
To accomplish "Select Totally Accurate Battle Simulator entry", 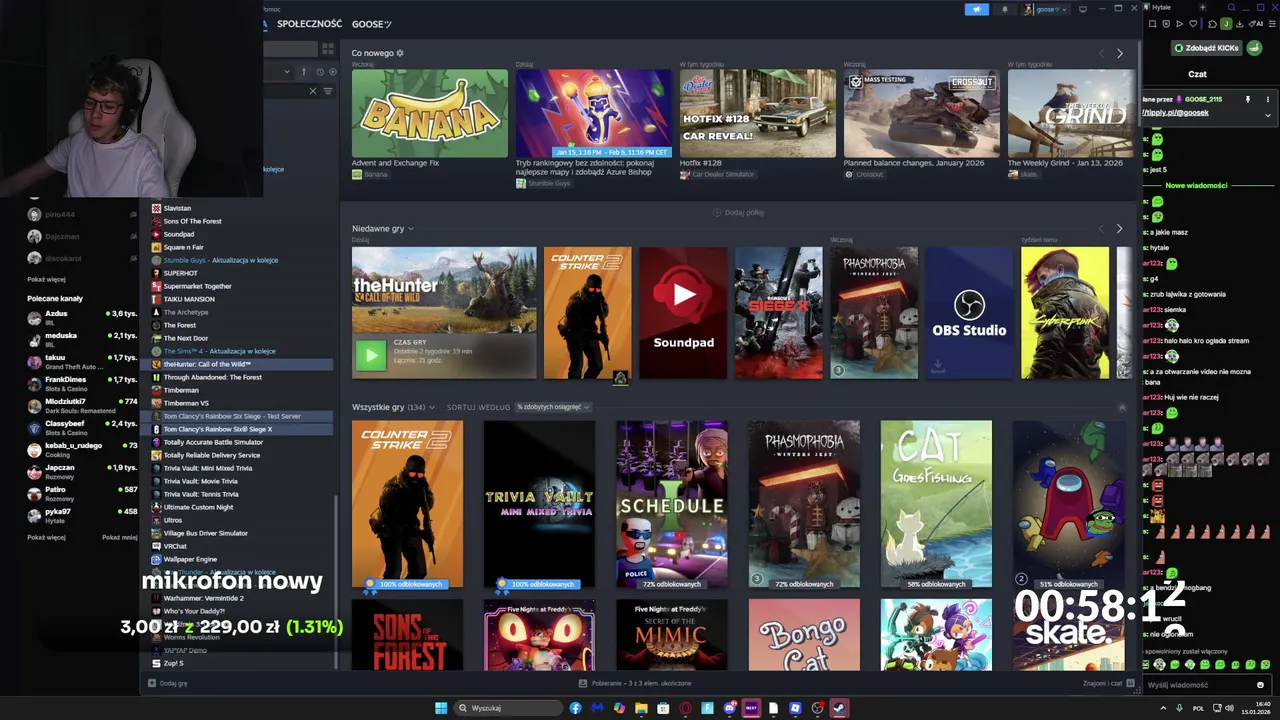I will [213, 442].
